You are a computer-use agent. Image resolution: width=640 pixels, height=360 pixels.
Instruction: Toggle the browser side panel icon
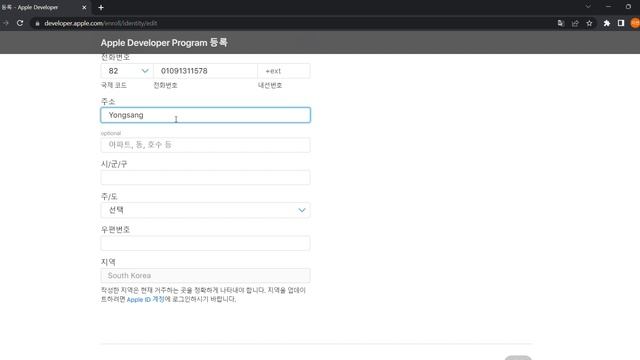pos(621,23)
